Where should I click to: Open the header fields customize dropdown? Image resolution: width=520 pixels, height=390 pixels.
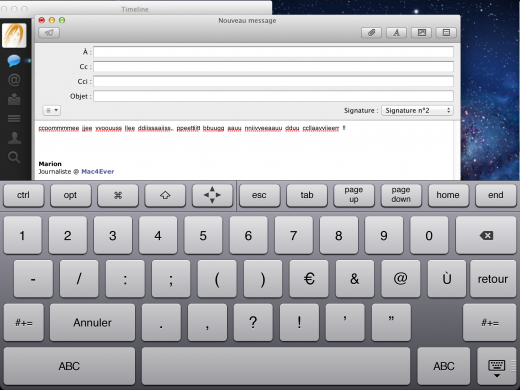tap(52, 110)
